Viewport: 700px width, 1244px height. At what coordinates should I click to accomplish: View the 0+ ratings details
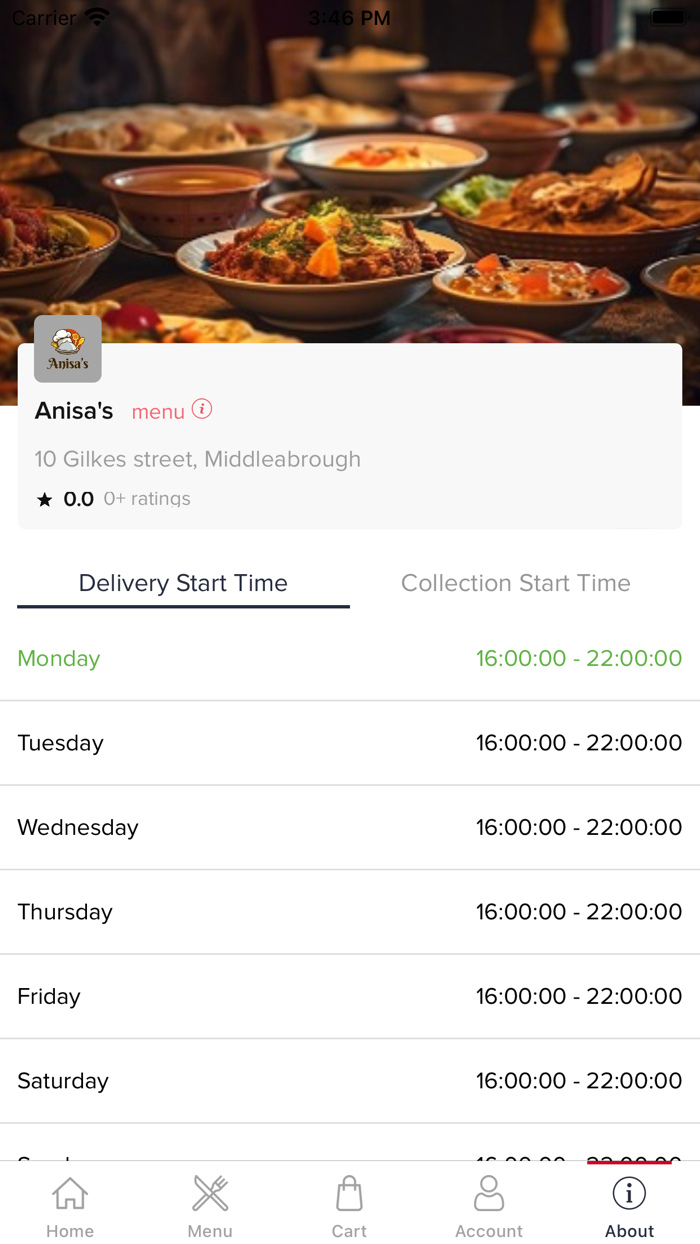click(146, 498)
